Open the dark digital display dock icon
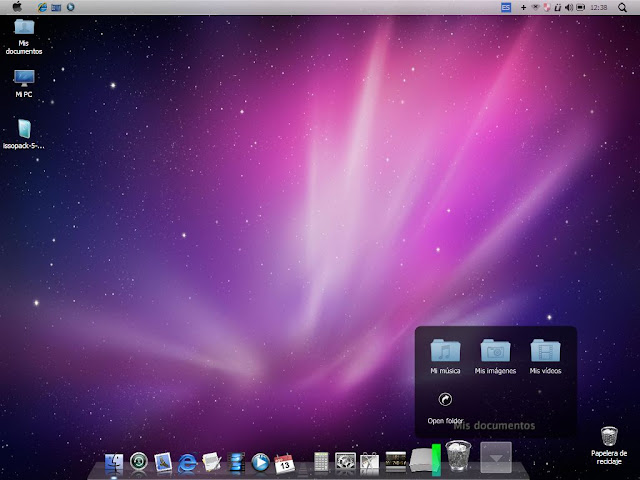 [396, 461]
